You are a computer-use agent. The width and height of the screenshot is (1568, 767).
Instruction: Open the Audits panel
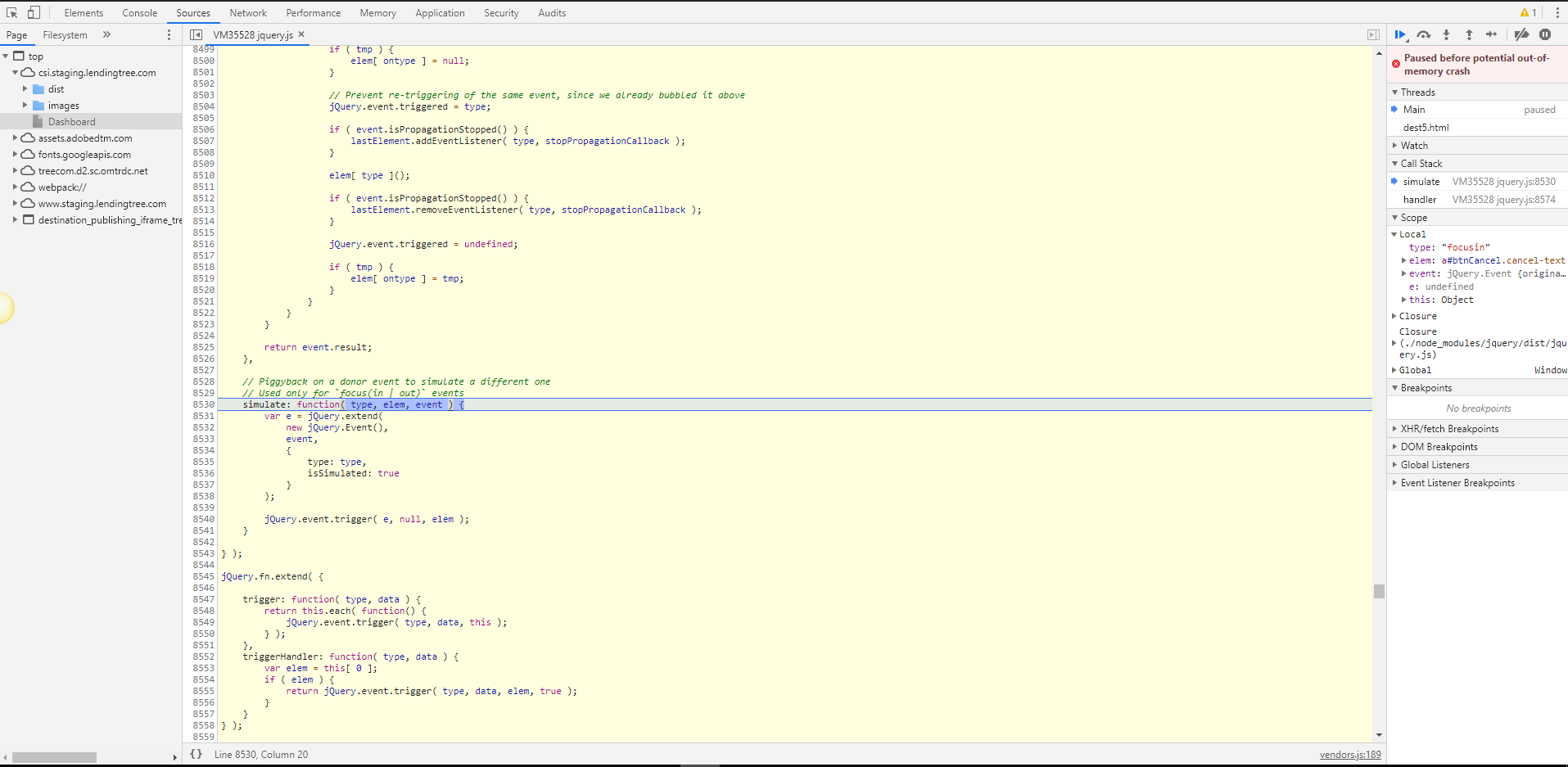tap(552, 12)
